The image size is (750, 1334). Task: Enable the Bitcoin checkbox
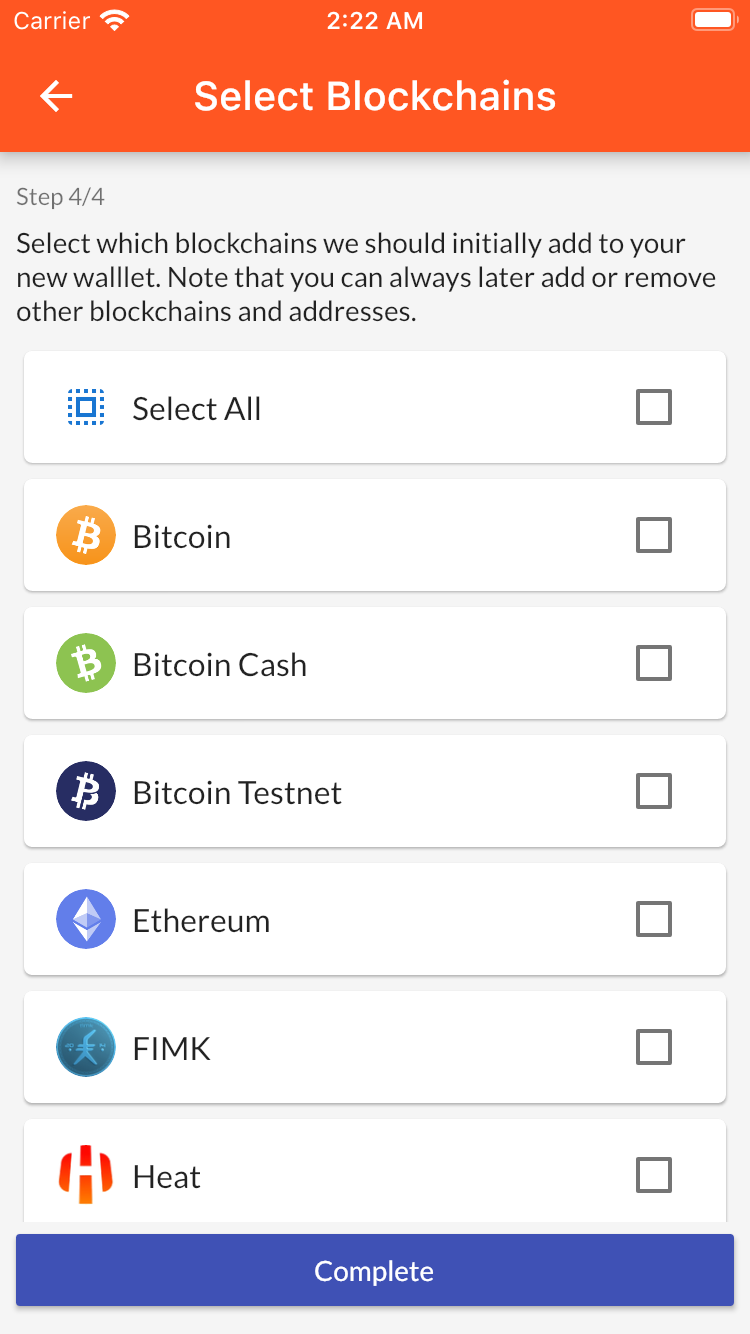point(654,535)
